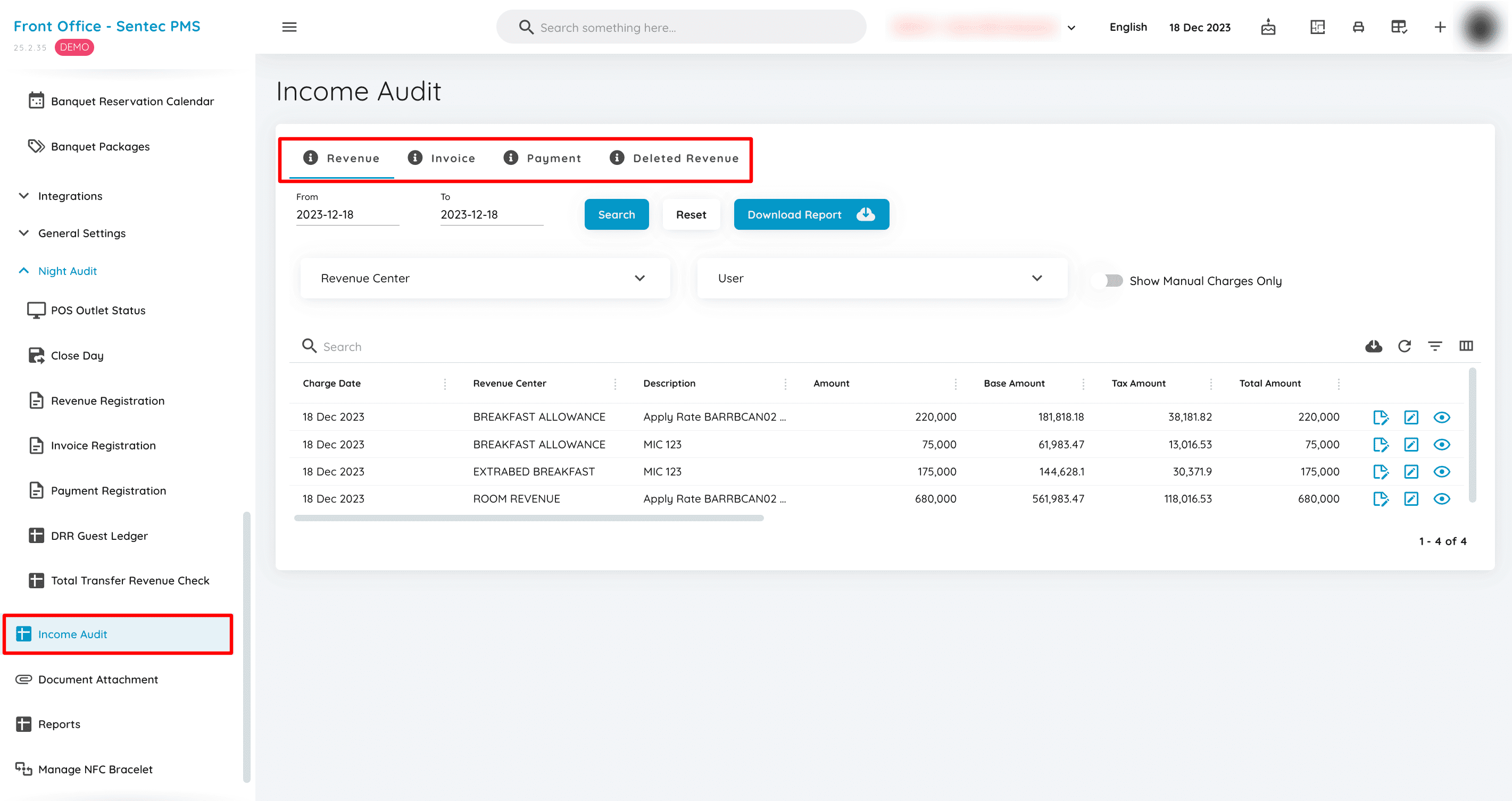Expand the Integrations section
Screen dimensions: 1512x801
61,196
